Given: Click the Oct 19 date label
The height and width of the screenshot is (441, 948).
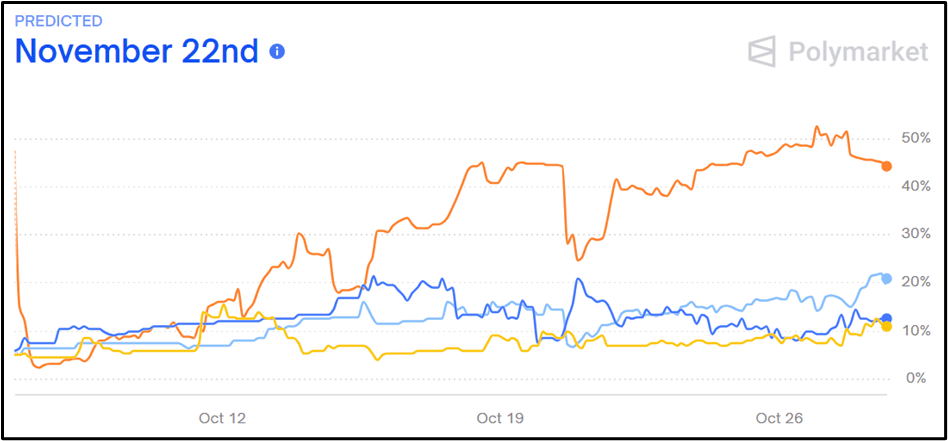Looking at the screenshot, I should click(501, 418).
